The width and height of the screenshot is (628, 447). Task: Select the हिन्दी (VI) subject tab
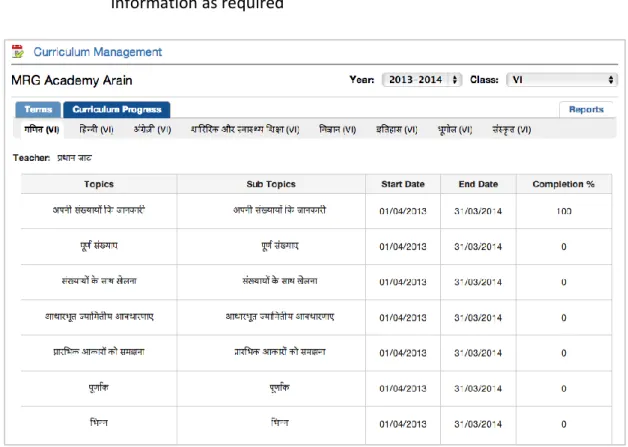(96, 130)
